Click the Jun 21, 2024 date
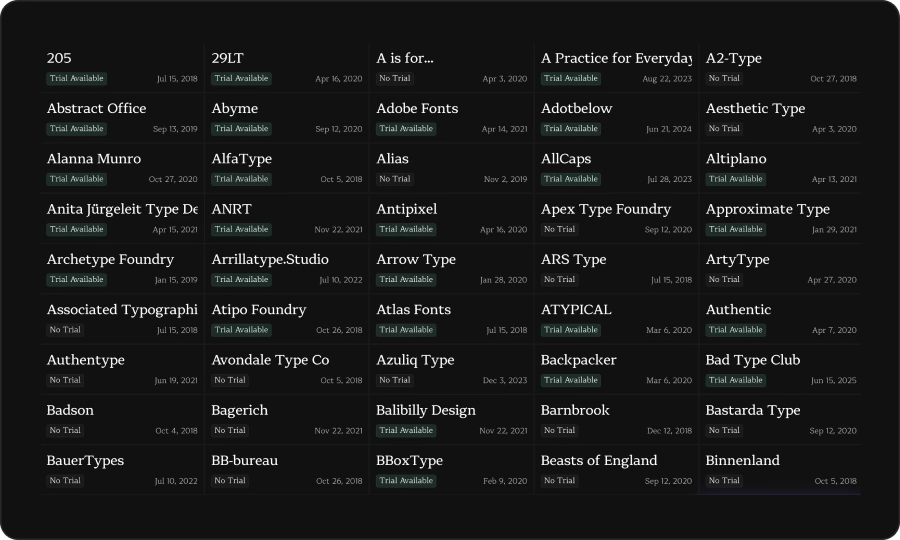Screen dimensions: 900x540 click(x=669, y=129)
